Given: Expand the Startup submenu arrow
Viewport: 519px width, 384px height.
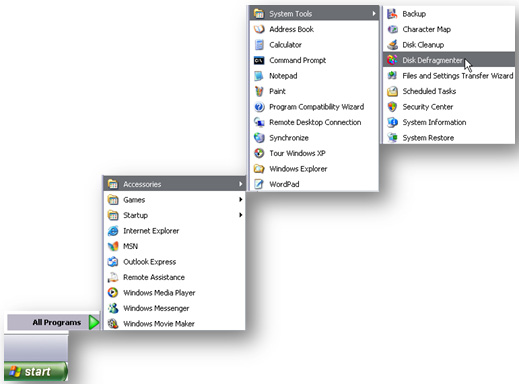Looking at the screenshot, I should pyautogui.click(x=240, y=215).
